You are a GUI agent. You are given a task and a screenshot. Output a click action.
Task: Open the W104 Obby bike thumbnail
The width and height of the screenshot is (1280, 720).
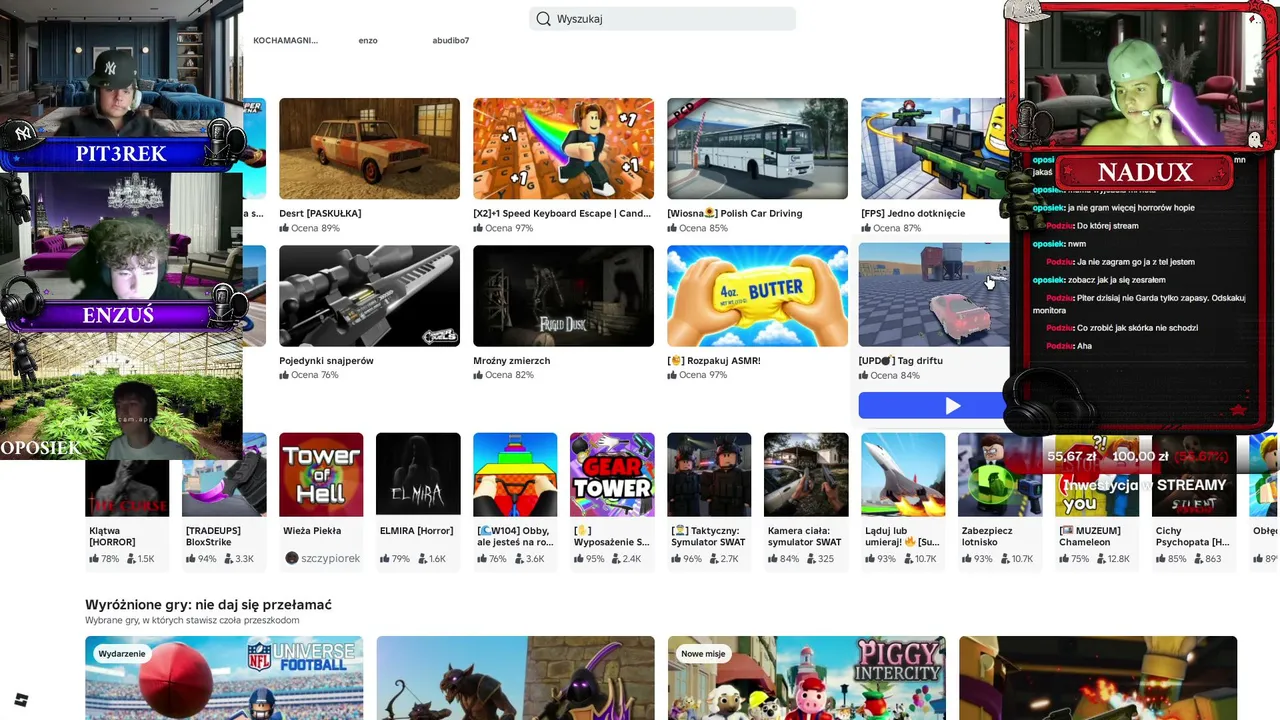tap(515, 474)
